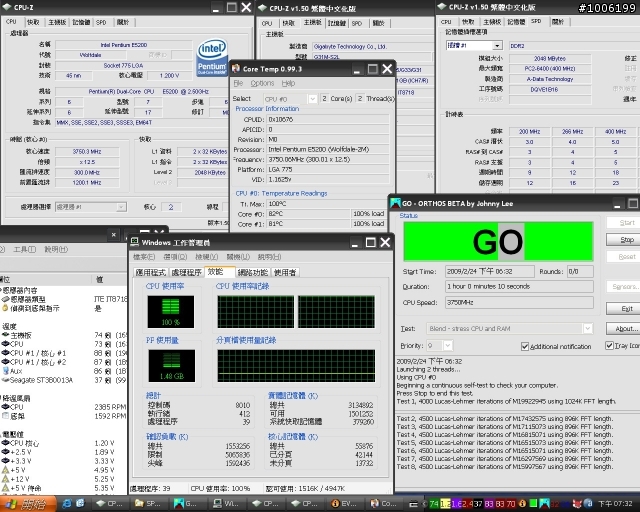Click the chassis intrusion lock icon

pos(5,308)
